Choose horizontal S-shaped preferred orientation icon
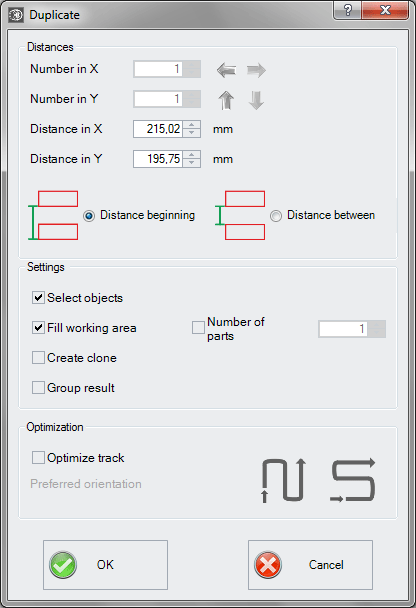The height and width of the screenshot is (608, 416). click(353, 480)
